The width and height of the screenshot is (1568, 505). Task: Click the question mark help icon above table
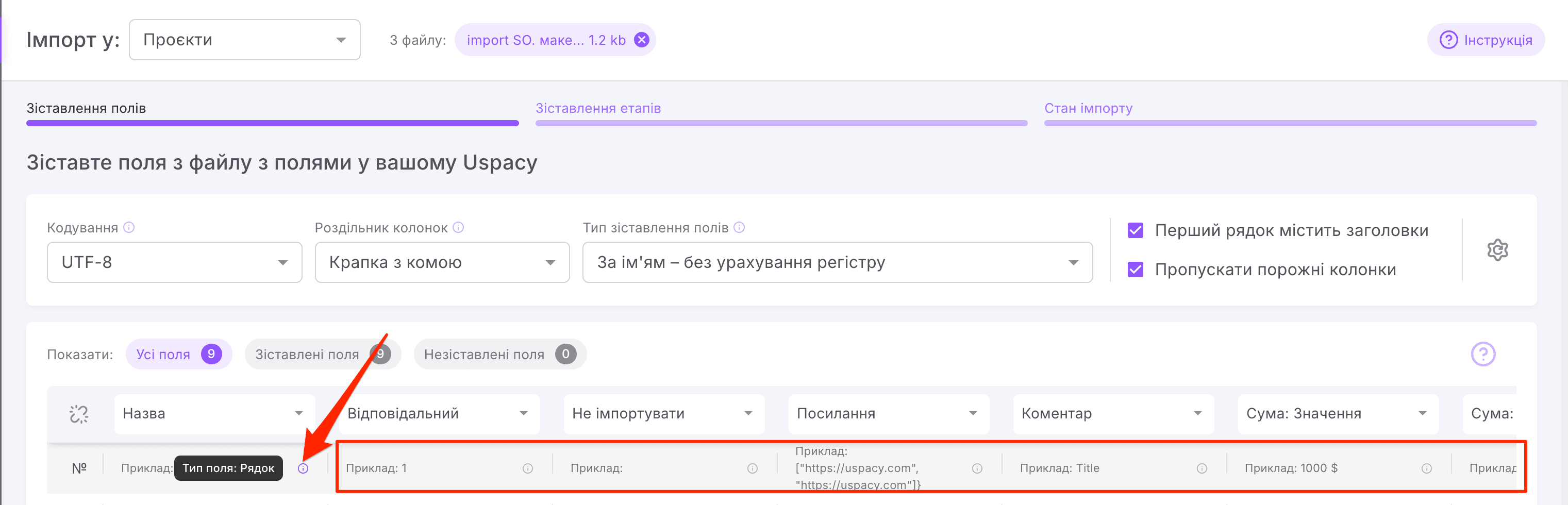(1483, 353)
